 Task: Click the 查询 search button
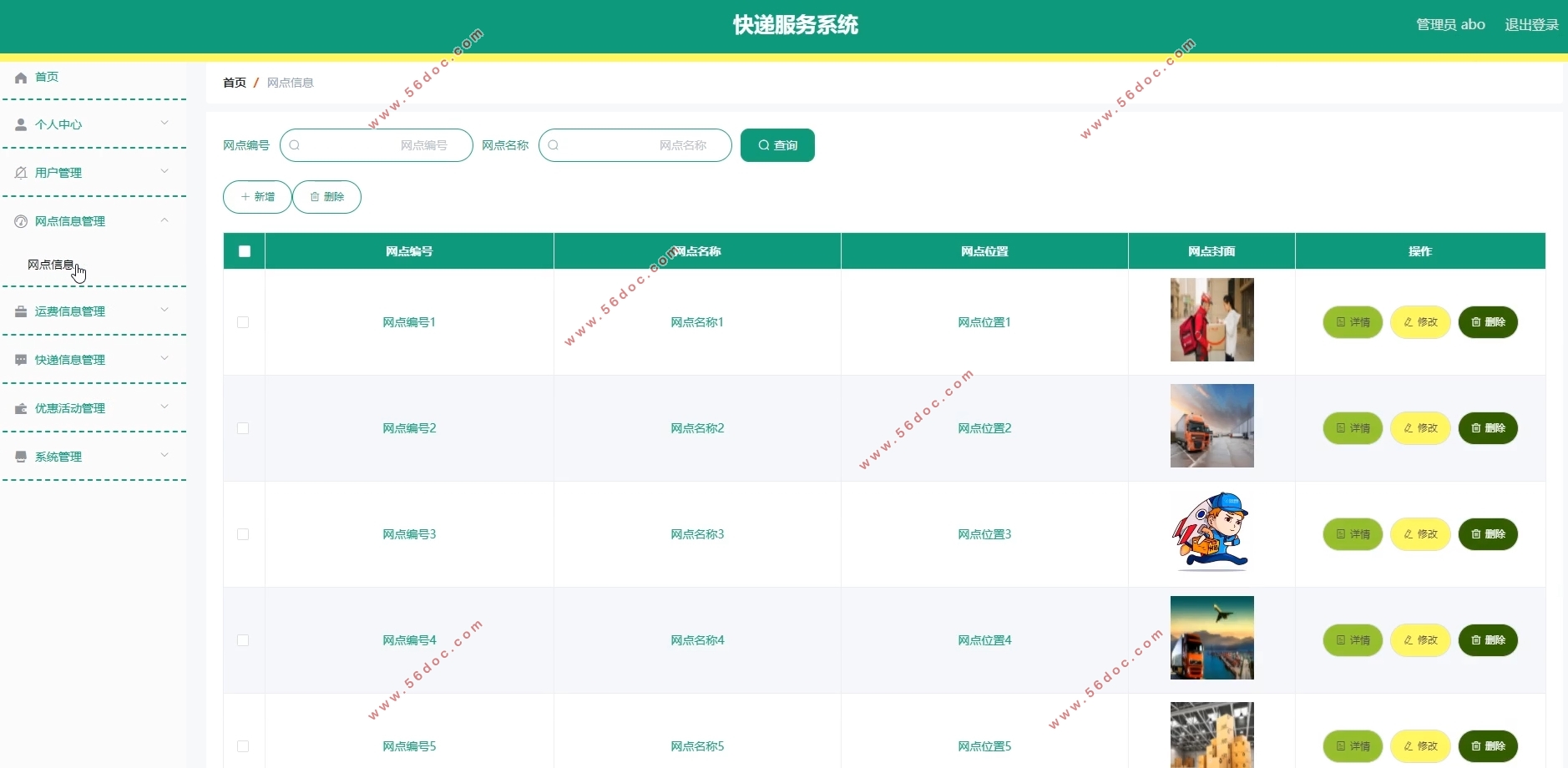pos(777,145)
